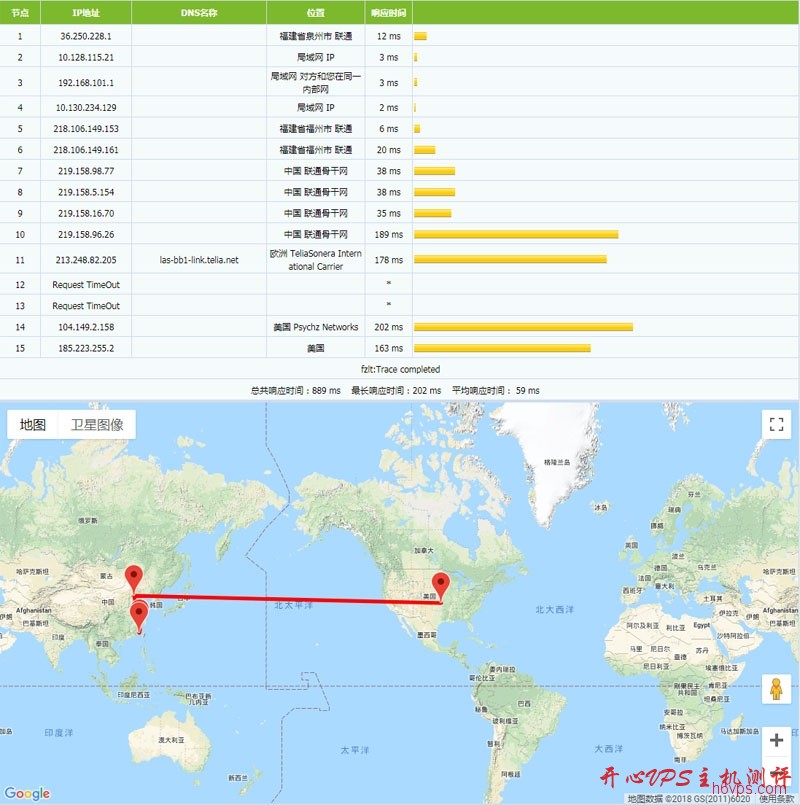Toggle fullscreen view of the map
800x805 pixels.
(x=777, y=423)
